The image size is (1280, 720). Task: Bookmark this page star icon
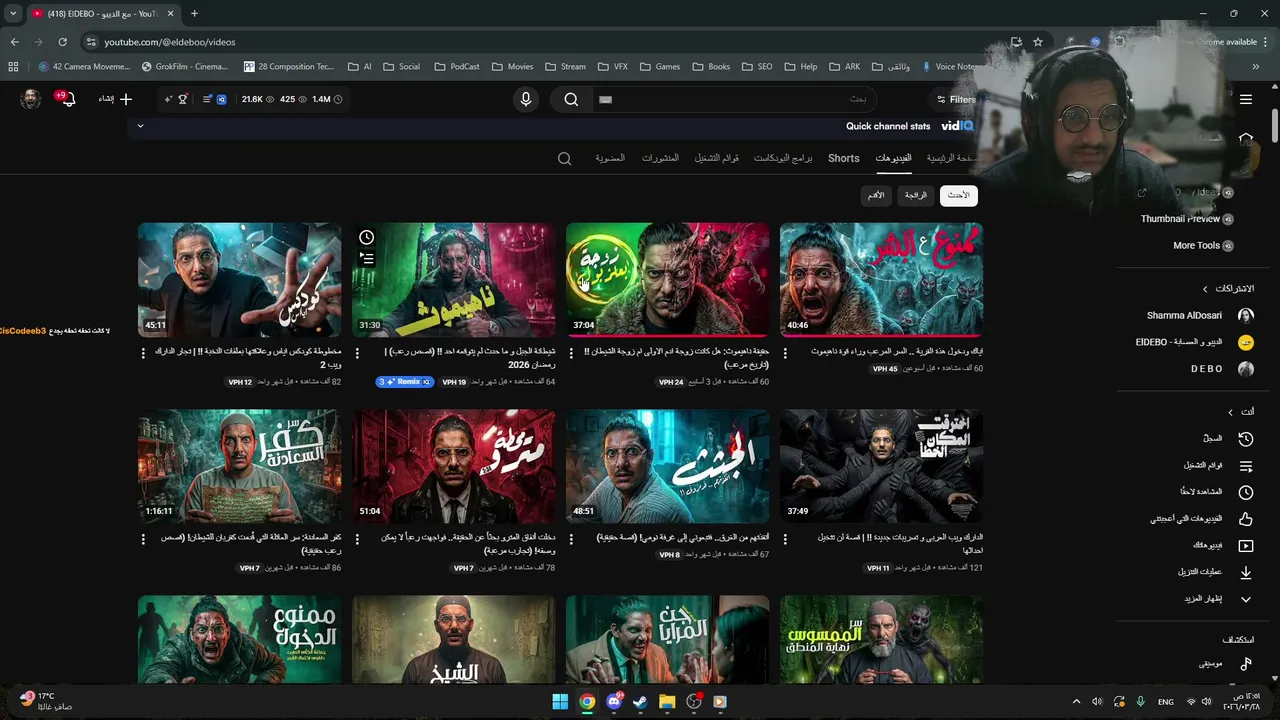click(1038, 42)
